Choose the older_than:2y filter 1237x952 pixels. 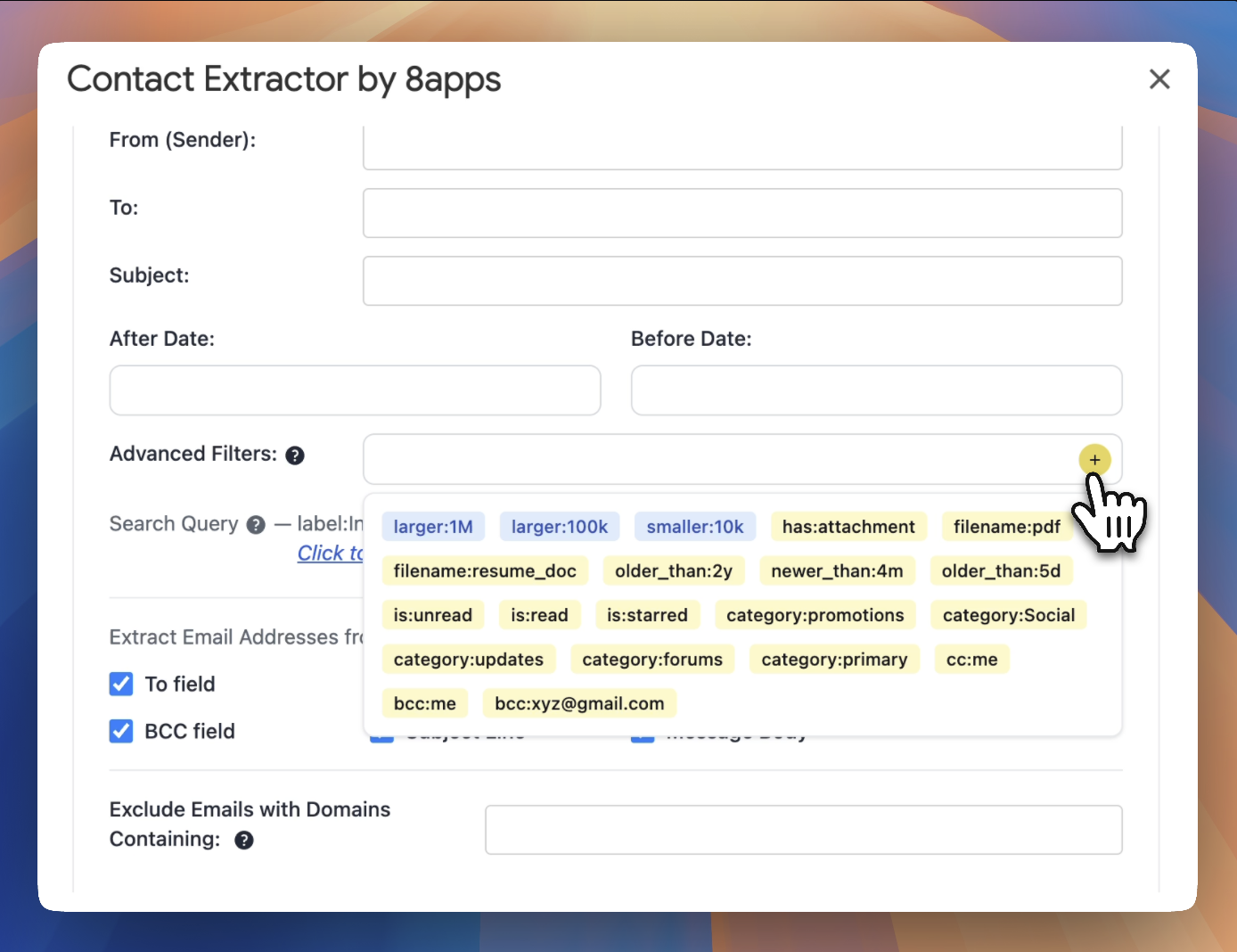(673, 570)
